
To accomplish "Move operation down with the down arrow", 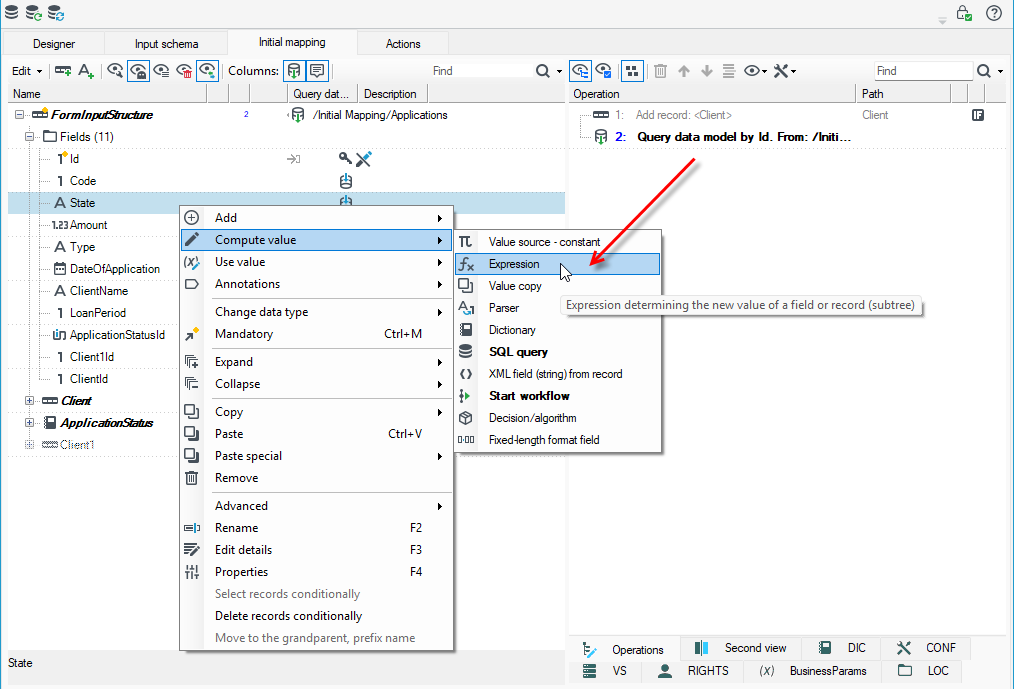I will 707,71.
